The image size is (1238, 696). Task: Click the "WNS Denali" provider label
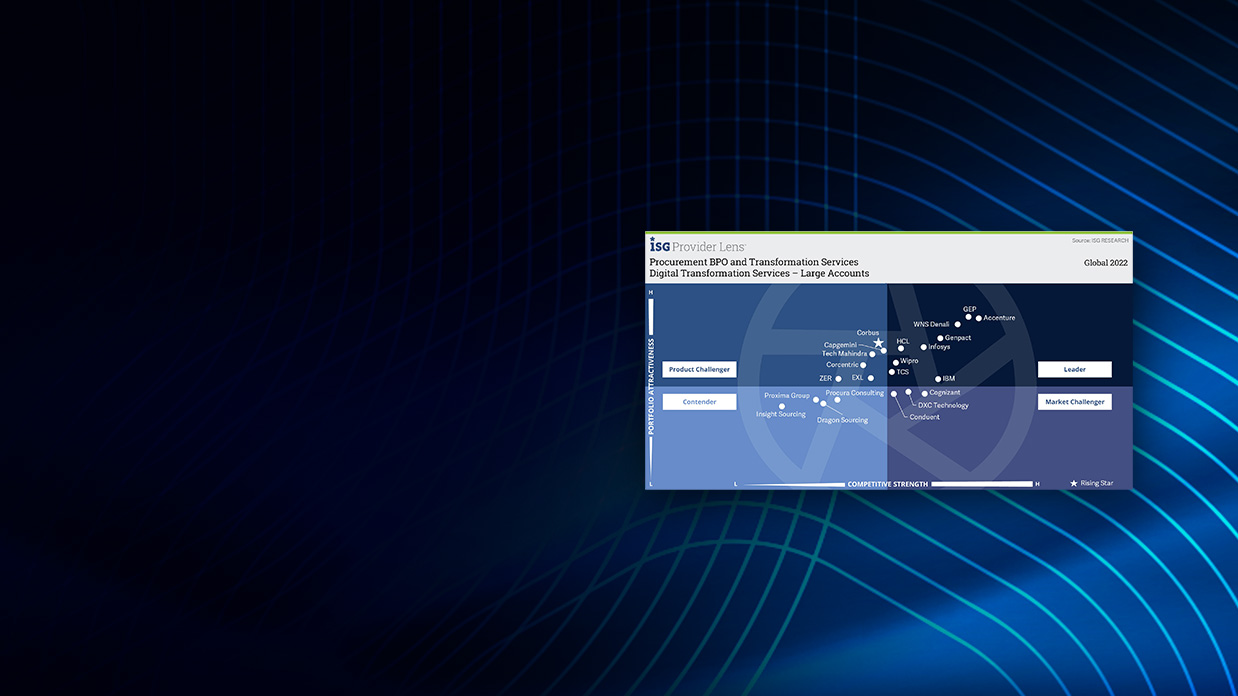coord(932,324)
